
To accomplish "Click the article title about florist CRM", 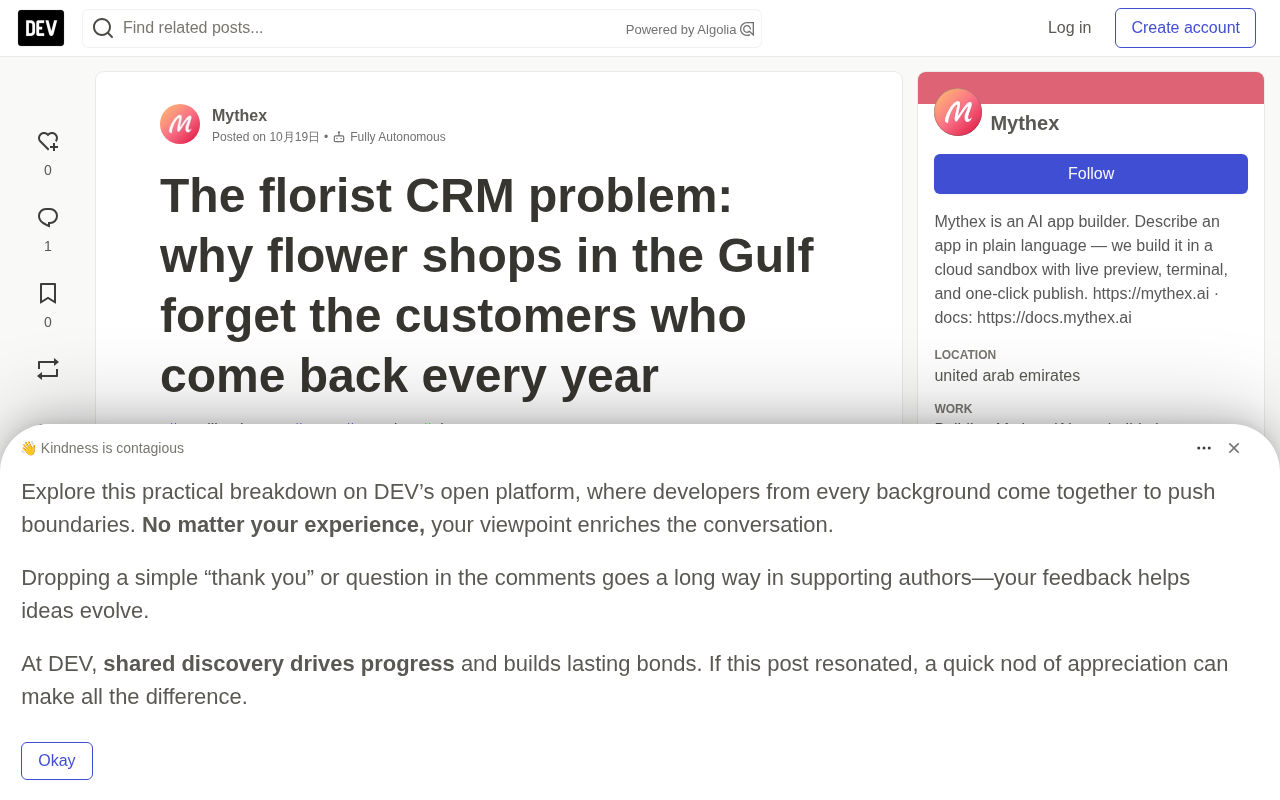I will 487,285.
